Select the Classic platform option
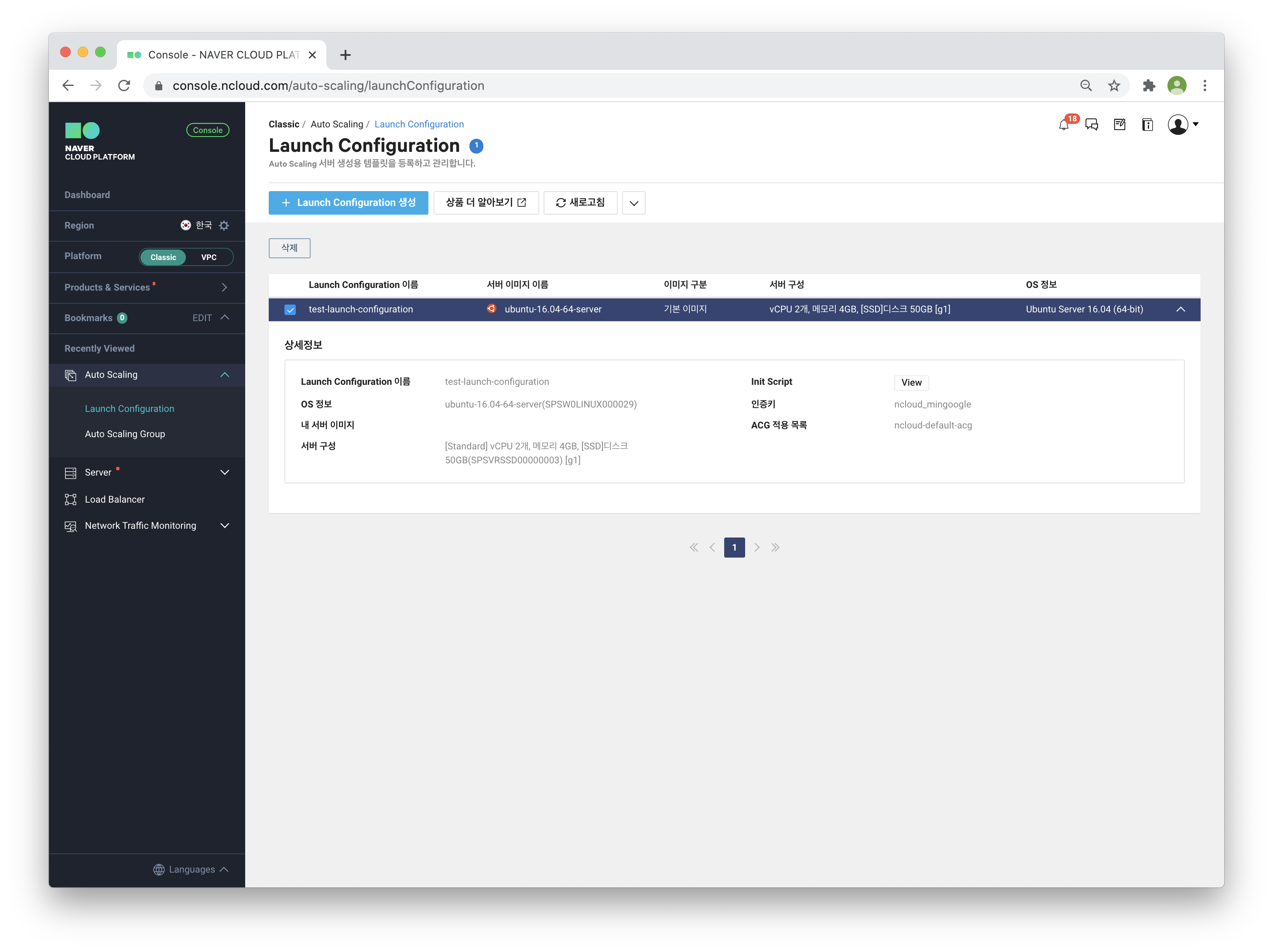1273x952 pixels. [164, 257]
